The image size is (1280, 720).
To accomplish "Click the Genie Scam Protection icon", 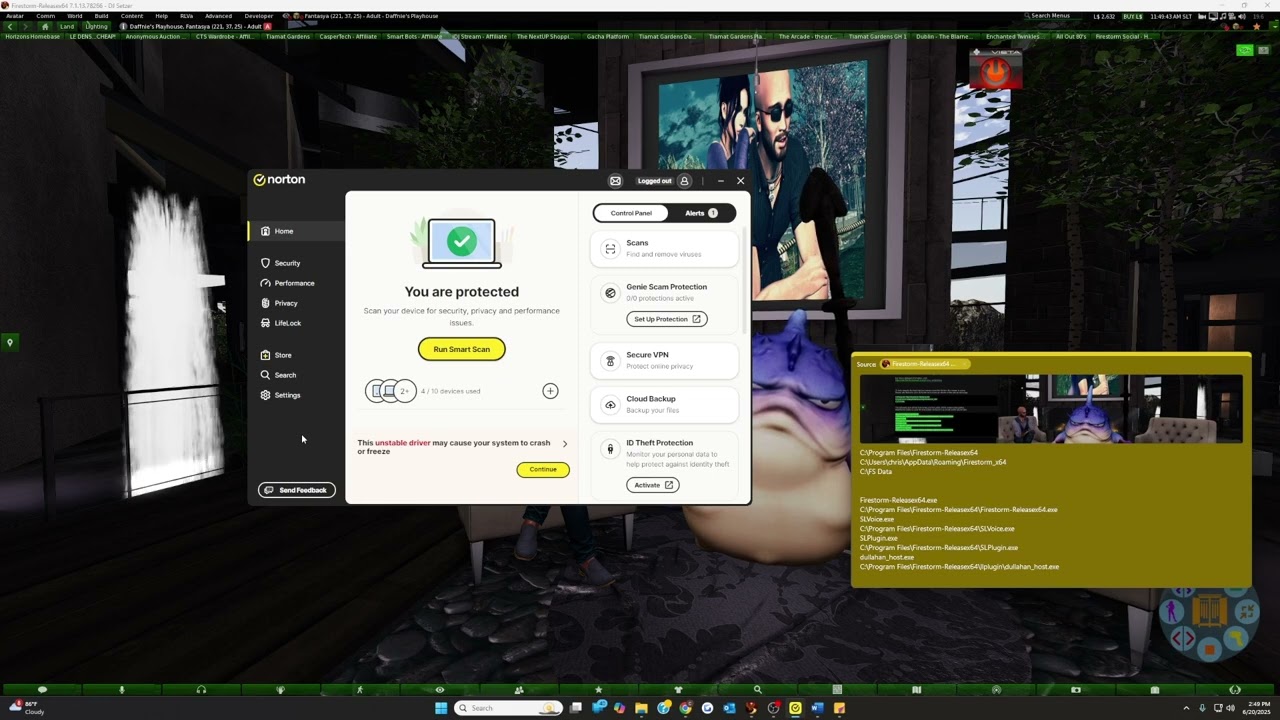I will 610,293.
